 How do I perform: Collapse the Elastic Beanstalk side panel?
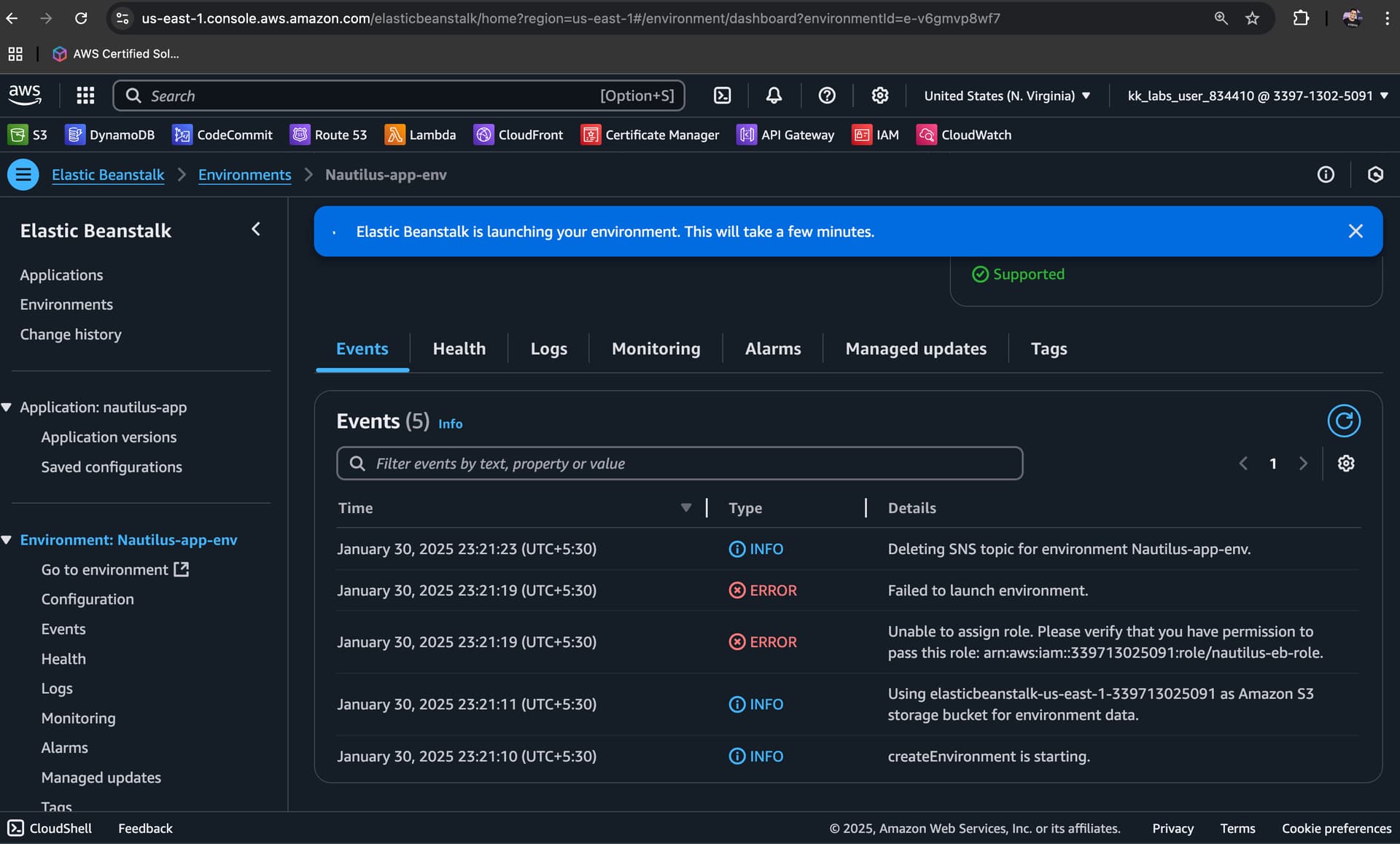(x=256, y=230)
